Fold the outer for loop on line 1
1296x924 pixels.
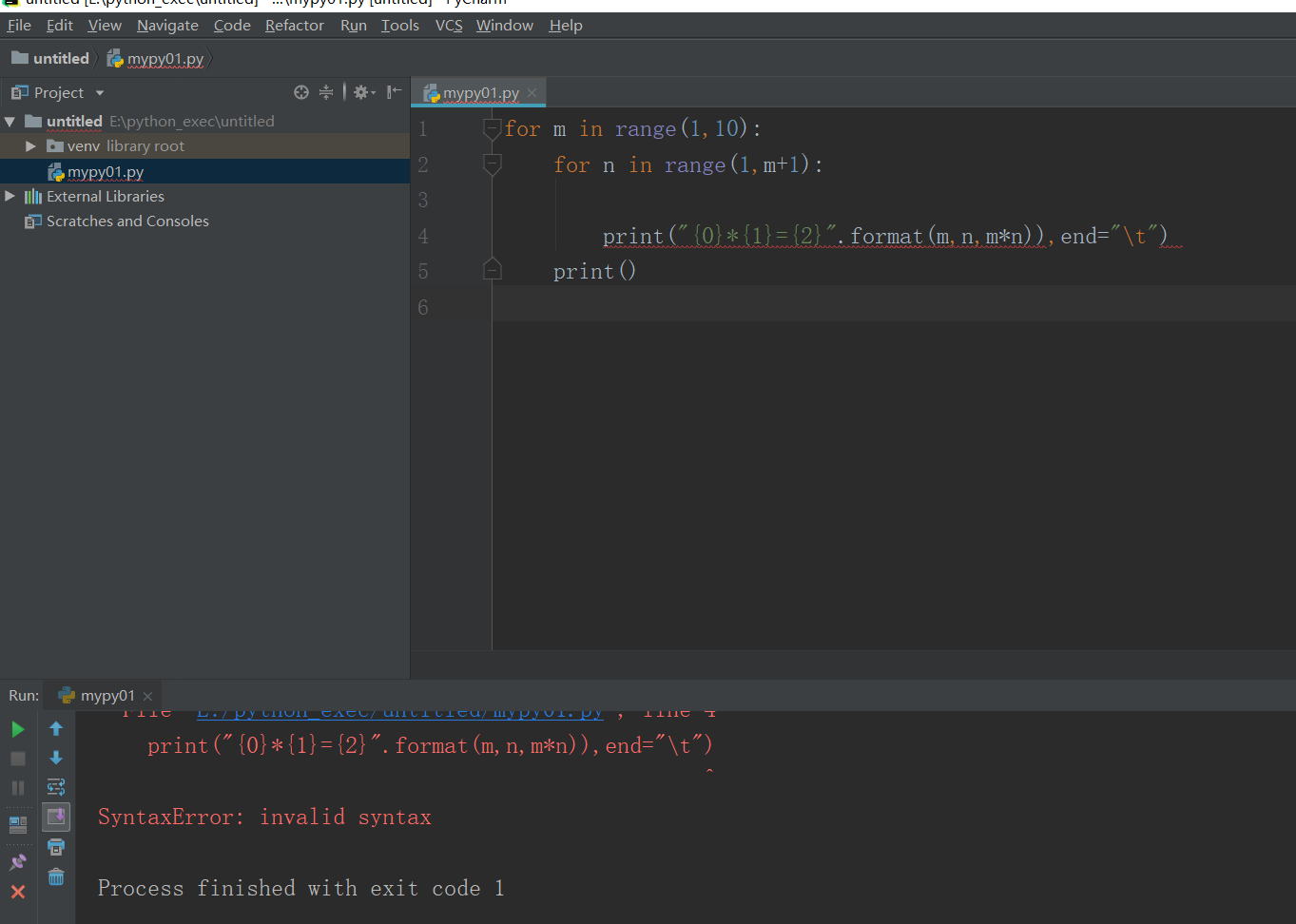pos(492,128)
